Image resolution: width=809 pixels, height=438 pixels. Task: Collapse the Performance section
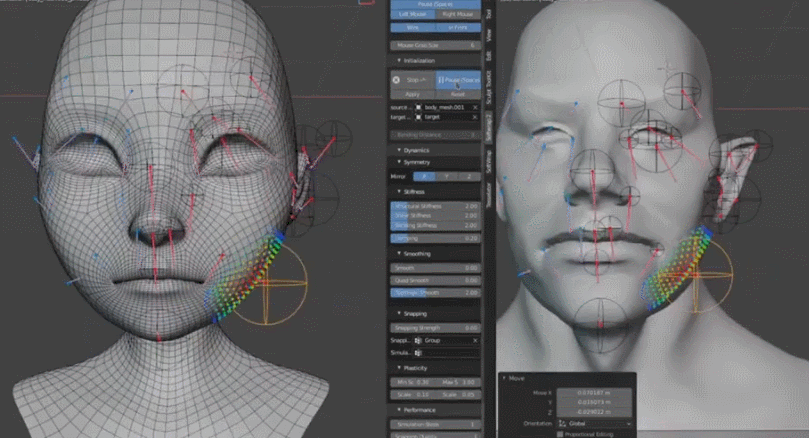point(399,410)
